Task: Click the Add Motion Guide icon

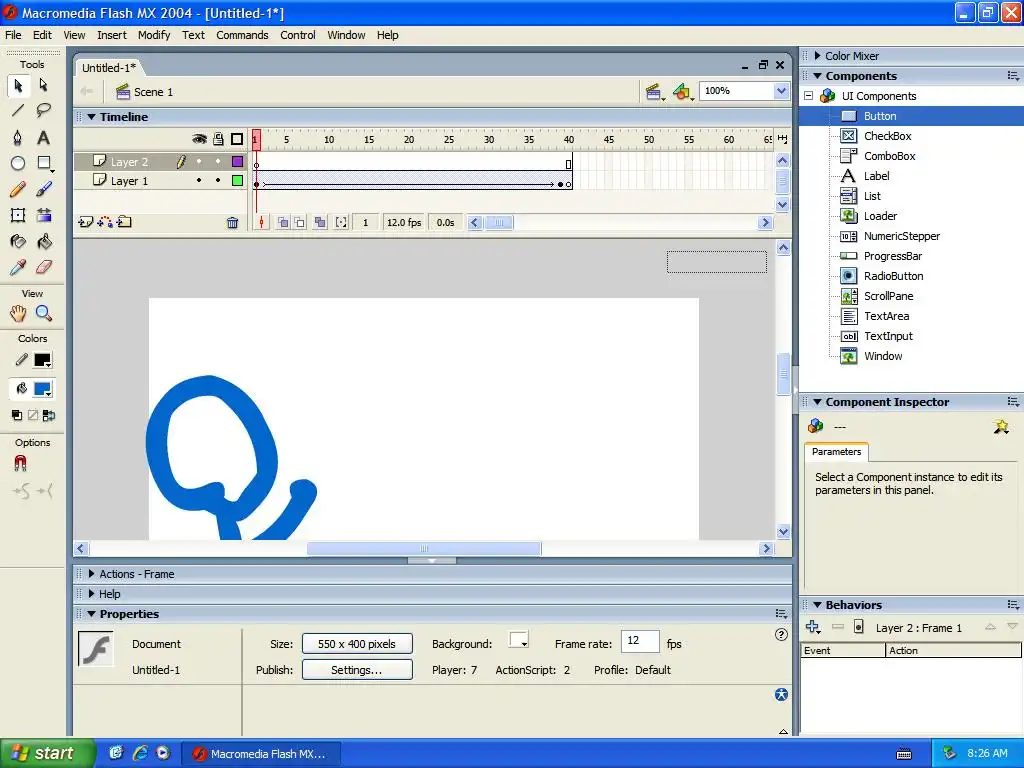Action: pyautogui.click(x=104, y=222)
